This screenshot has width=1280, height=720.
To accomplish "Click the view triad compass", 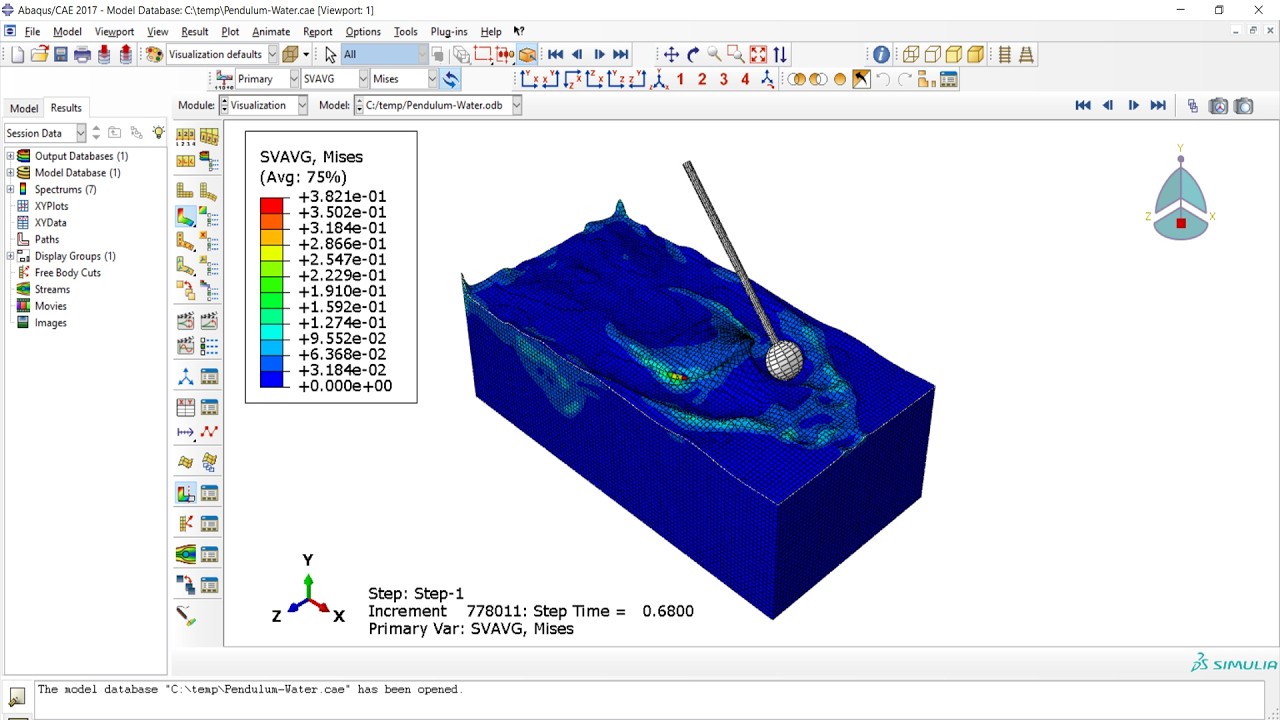I will 1180,197.
